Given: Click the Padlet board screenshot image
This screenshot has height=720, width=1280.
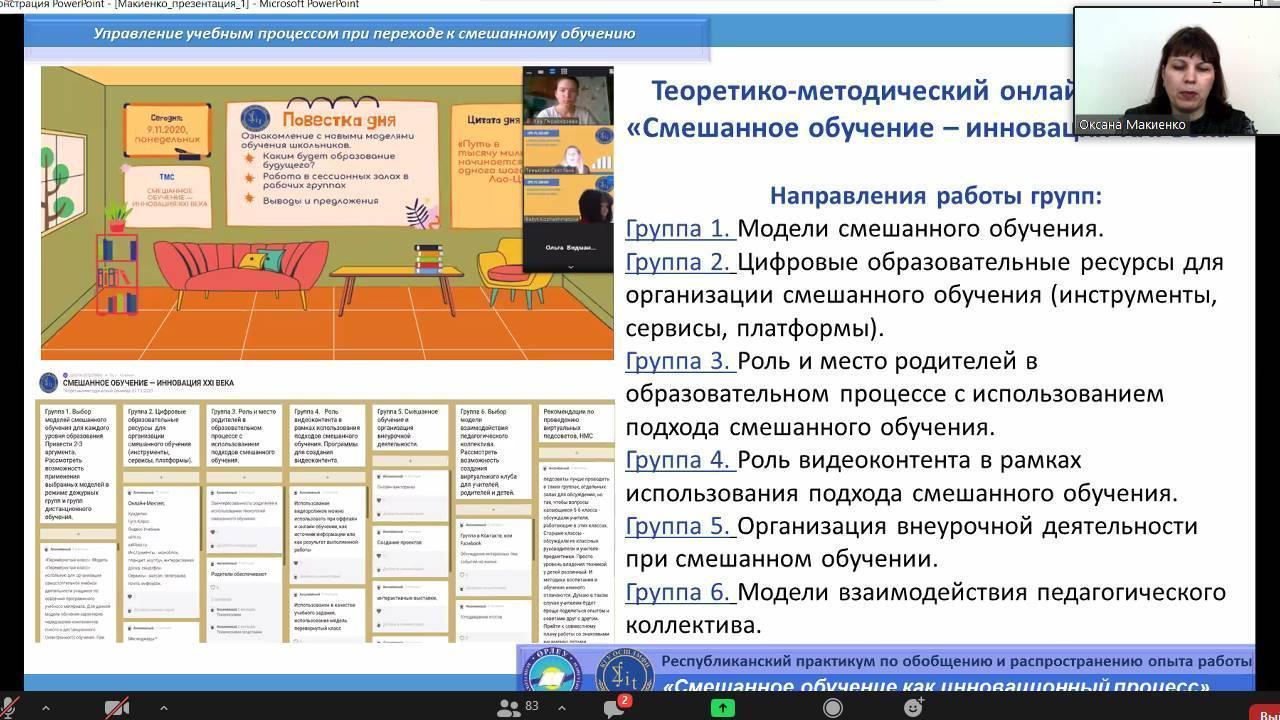Looking at the screenshot, I should pos(325,506).
